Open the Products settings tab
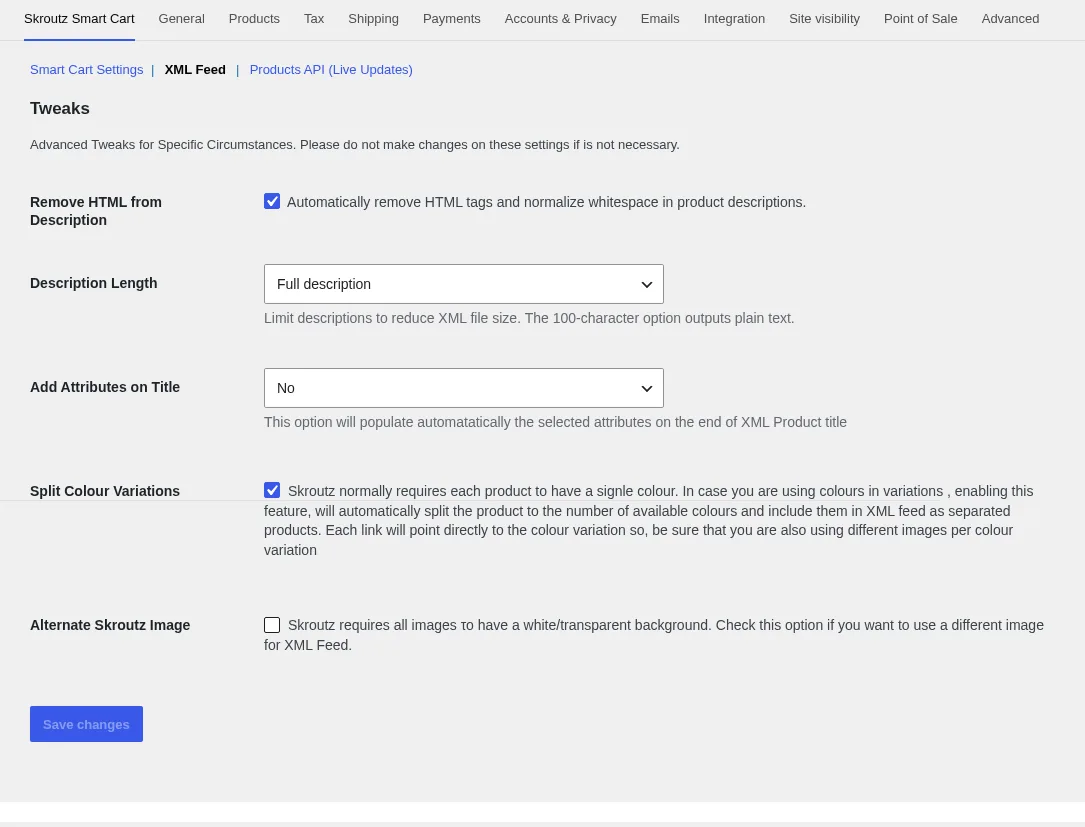Viewport: 1085px width, 827px height. (254, 19)
